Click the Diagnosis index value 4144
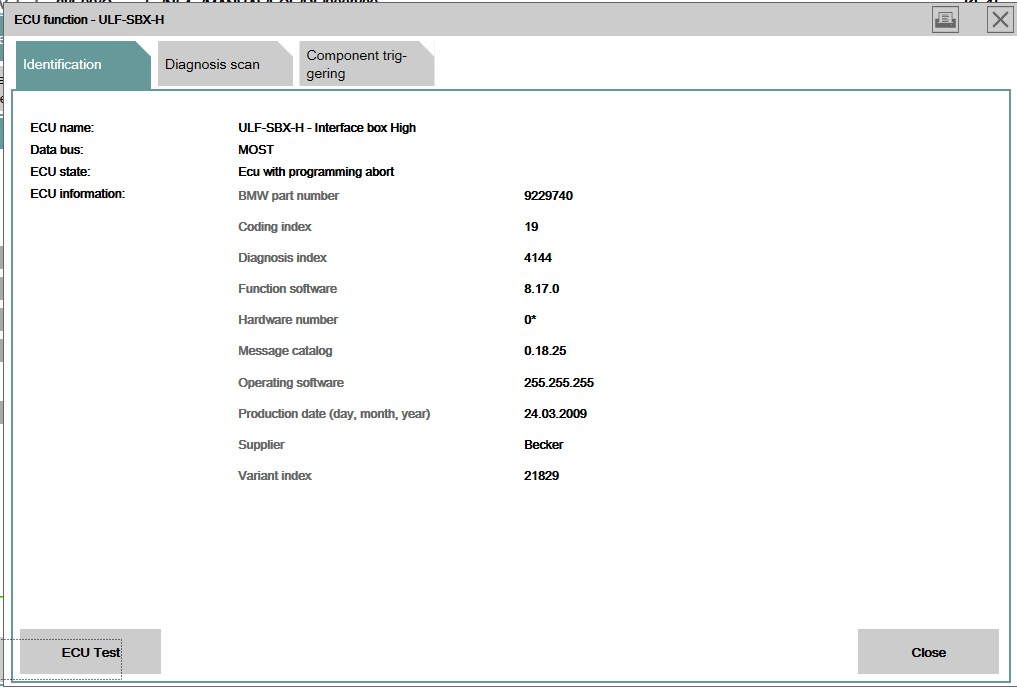Viewport: 1017px width, 688px height. [538, 258]
